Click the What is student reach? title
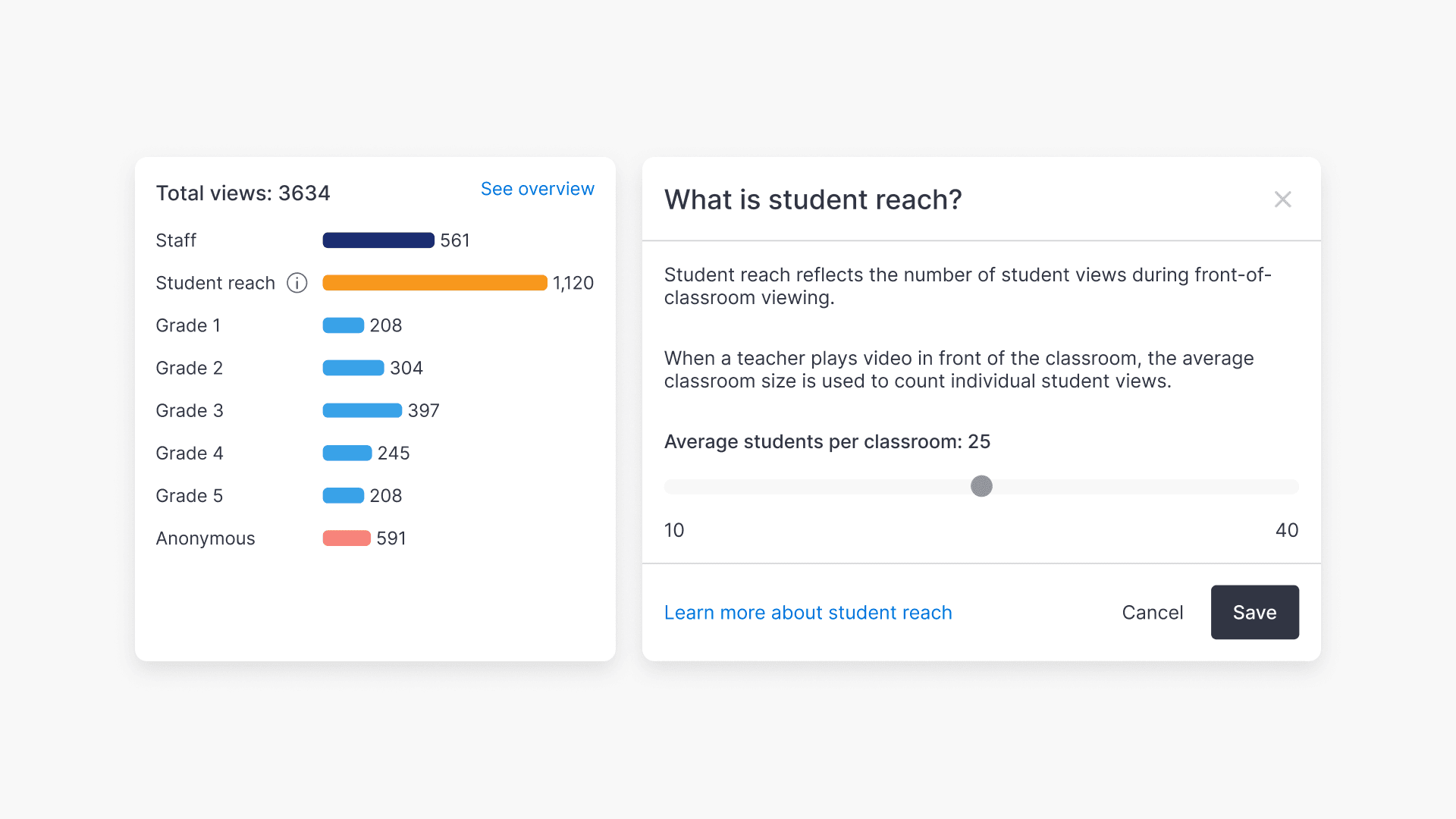Screen dimensions: 1456x819 (813, 199)
